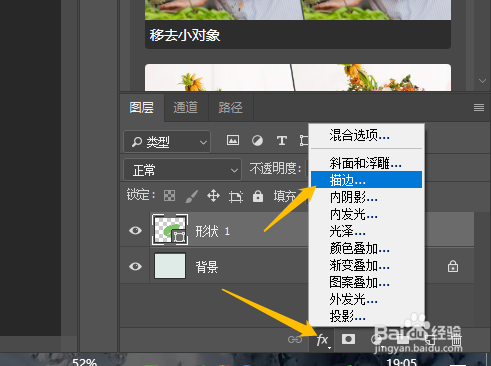Choose 光泽... from the menu
This screenshot has height=366, width=491.
point(366,231)
